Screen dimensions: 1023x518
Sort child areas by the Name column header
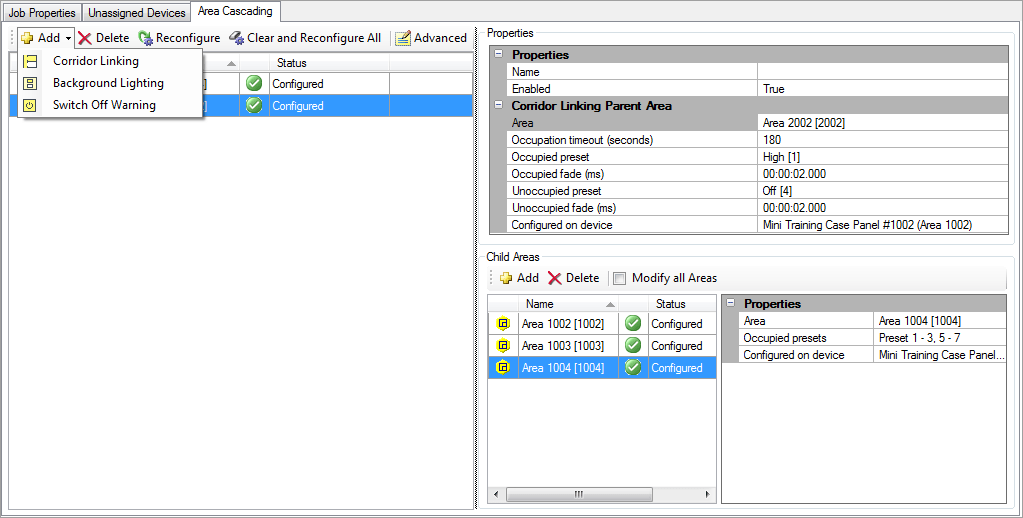coord(568,304)
